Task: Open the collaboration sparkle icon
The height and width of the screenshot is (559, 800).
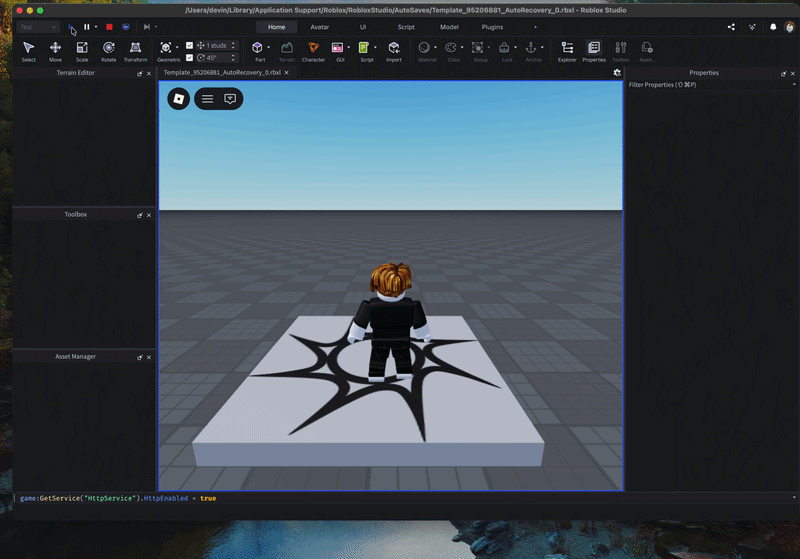Action: coord(752,27)
